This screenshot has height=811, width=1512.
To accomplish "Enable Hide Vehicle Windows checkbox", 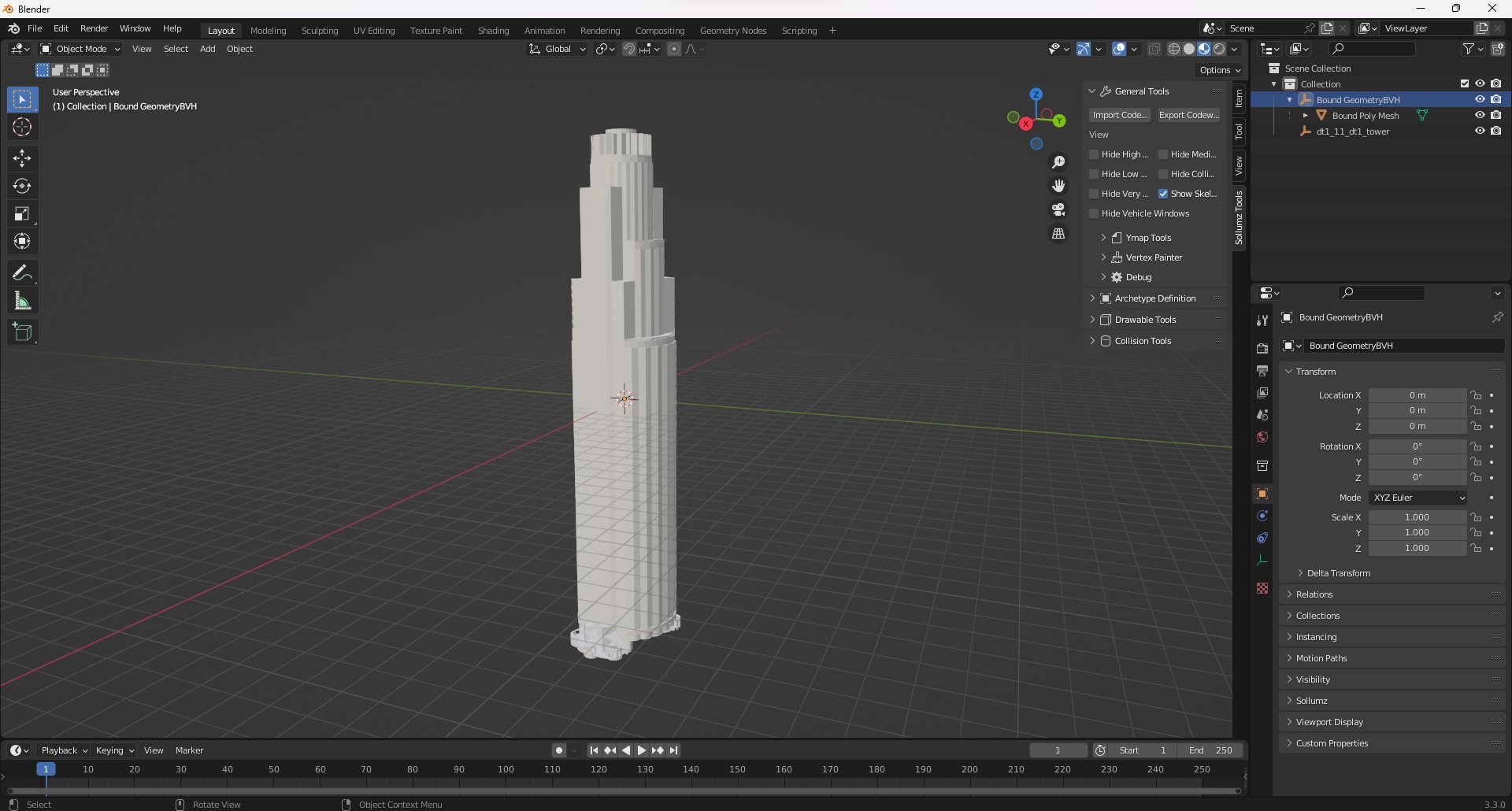I will coord(1094,213).
